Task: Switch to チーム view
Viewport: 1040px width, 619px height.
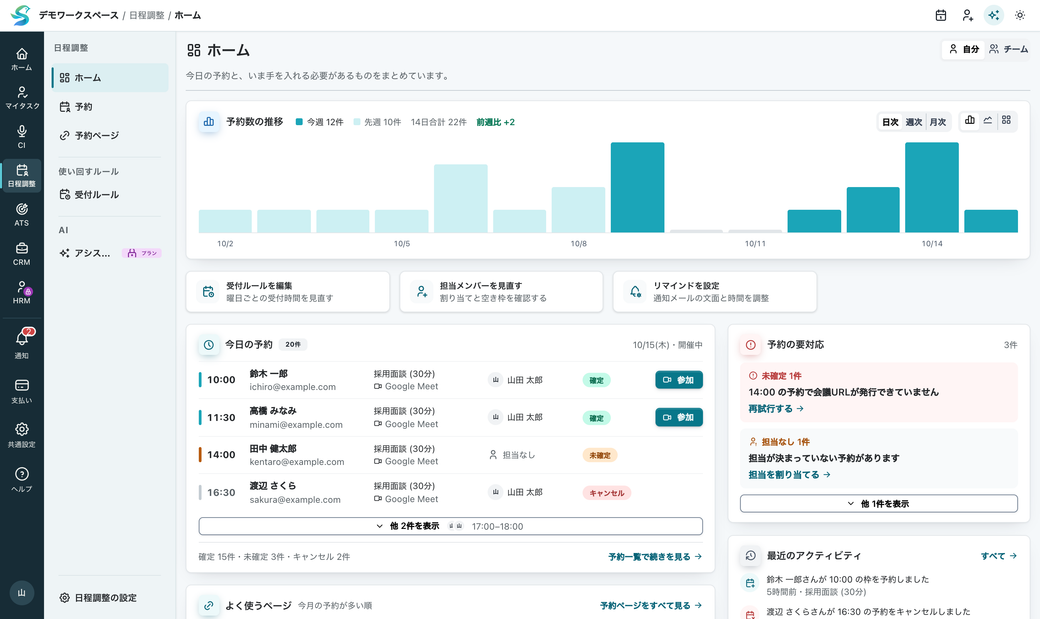Action: pyautogui.click(x=1008, y=49)
